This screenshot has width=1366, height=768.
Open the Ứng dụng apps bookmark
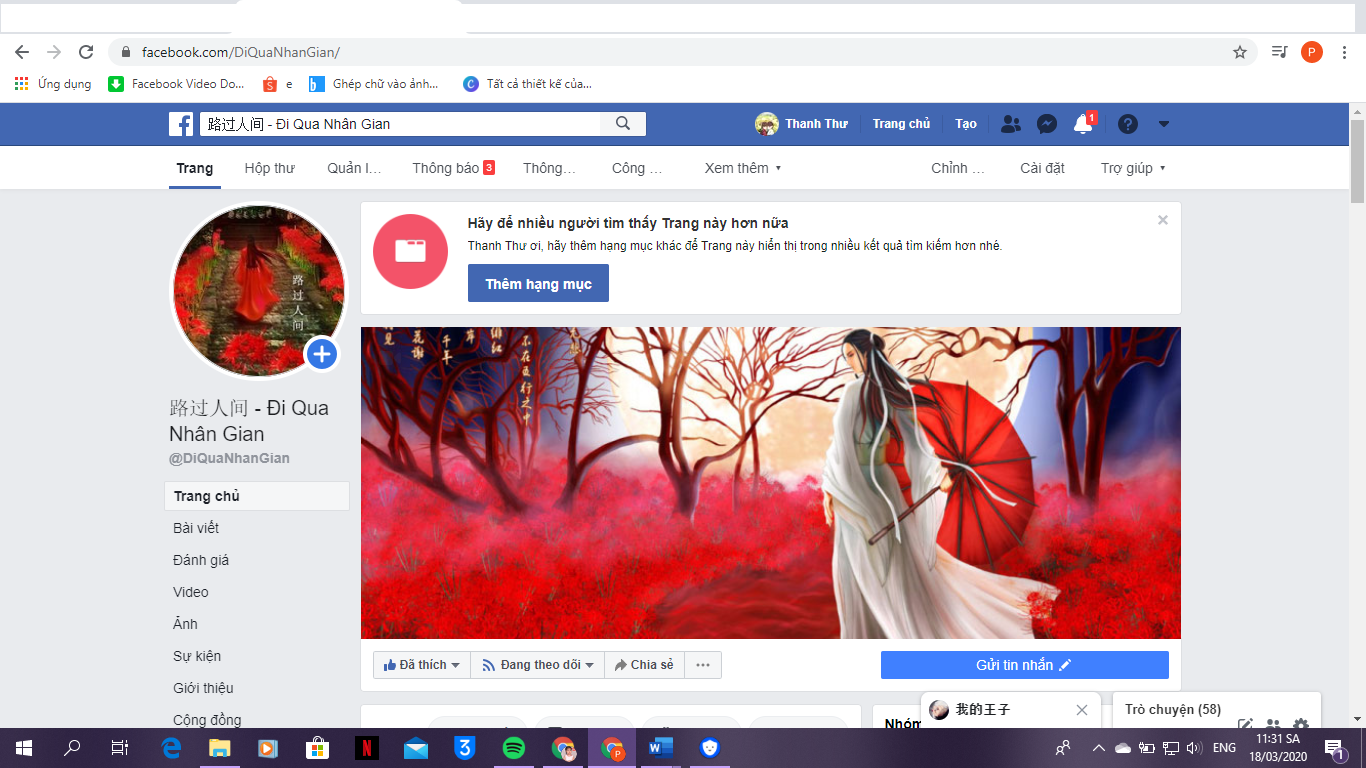[x=53, y=84]
